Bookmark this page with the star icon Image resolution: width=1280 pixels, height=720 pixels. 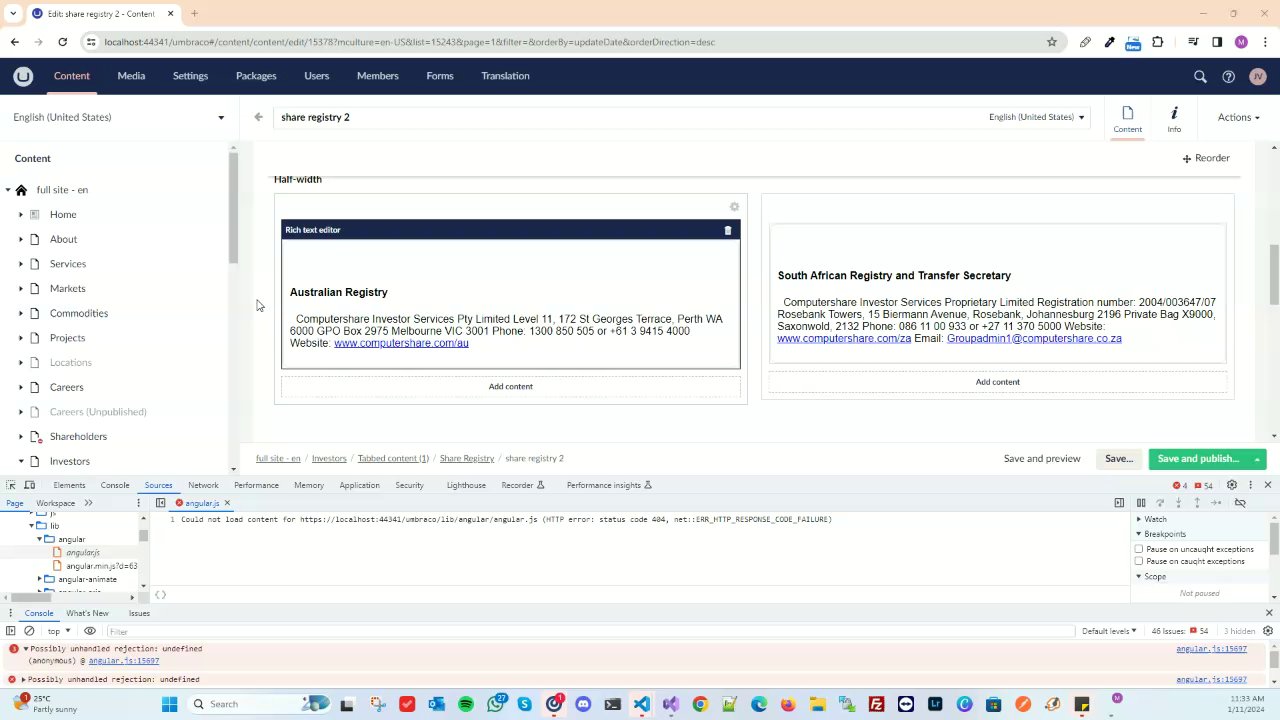point(1052,42)
